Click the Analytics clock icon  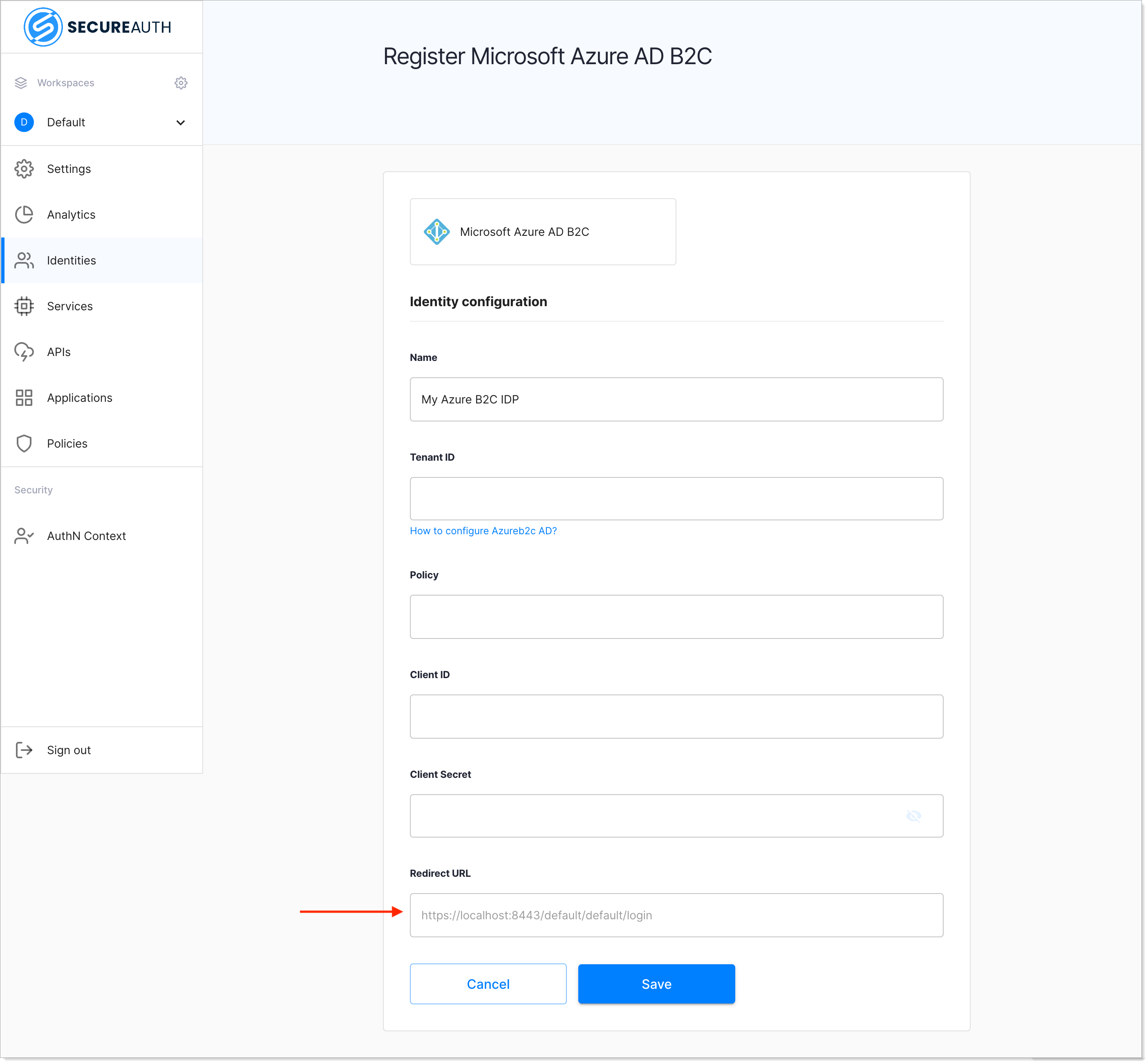(x=24, y=214)
